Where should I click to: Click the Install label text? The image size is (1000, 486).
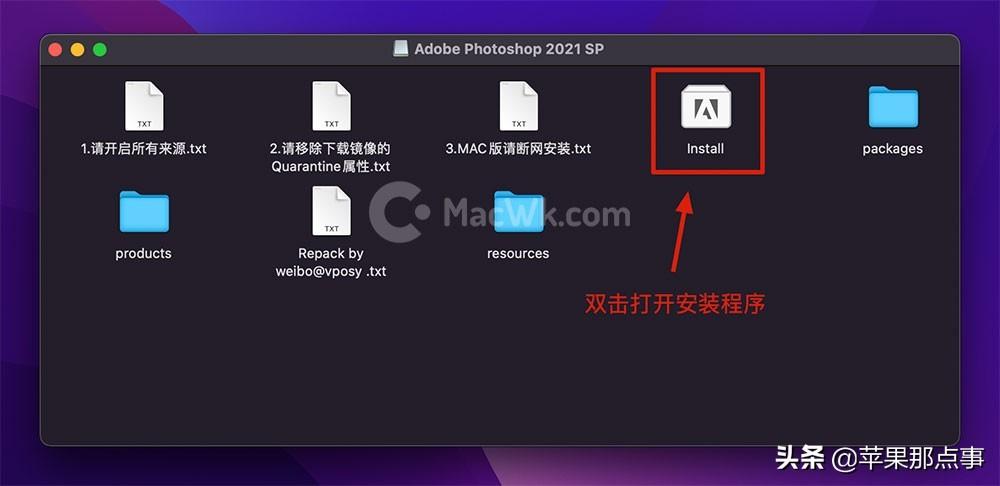click(x=705, y=149)
